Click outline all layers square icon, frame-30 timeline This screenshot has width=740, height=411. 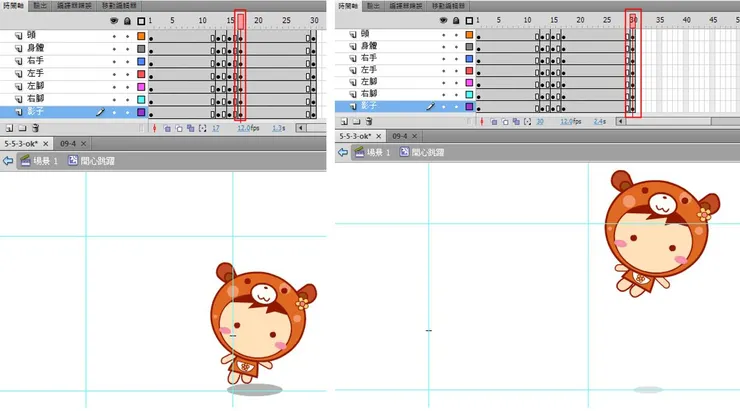click(469, 20)
